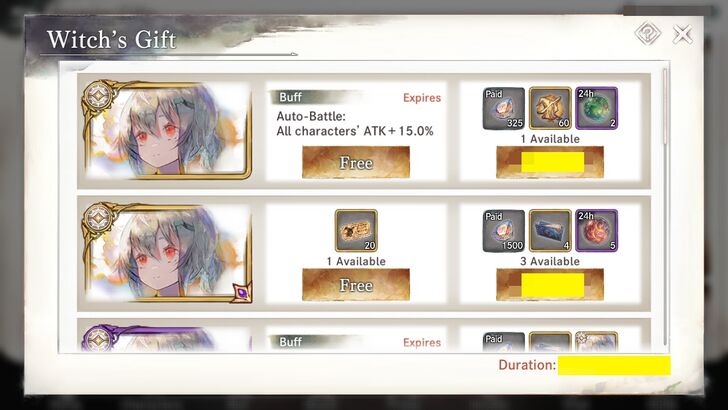Tap the ticket reward icon showing 20
The height and width of the screenshot is (410, 728).
point(356,231)
